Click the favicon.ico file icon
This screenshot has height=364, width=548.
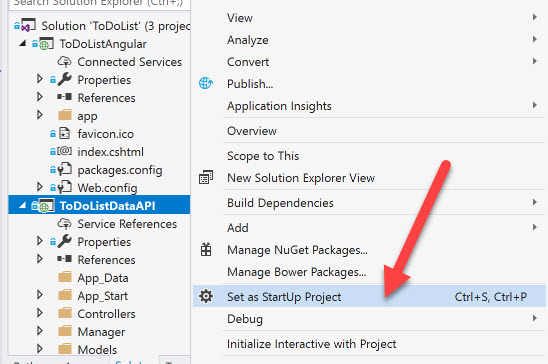[65, 134]
